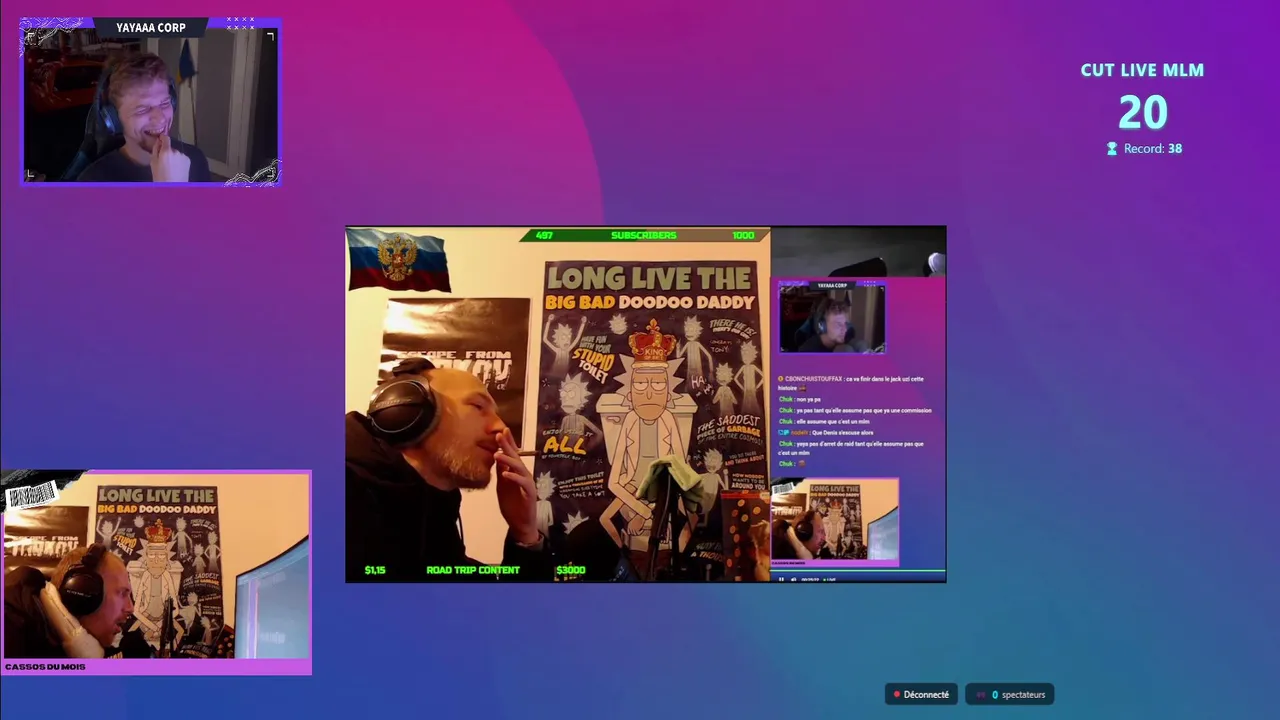
Task: Click the nested YAYAAA CORP mini webcam
Action: pyautogui.click(x=832, y=317)
